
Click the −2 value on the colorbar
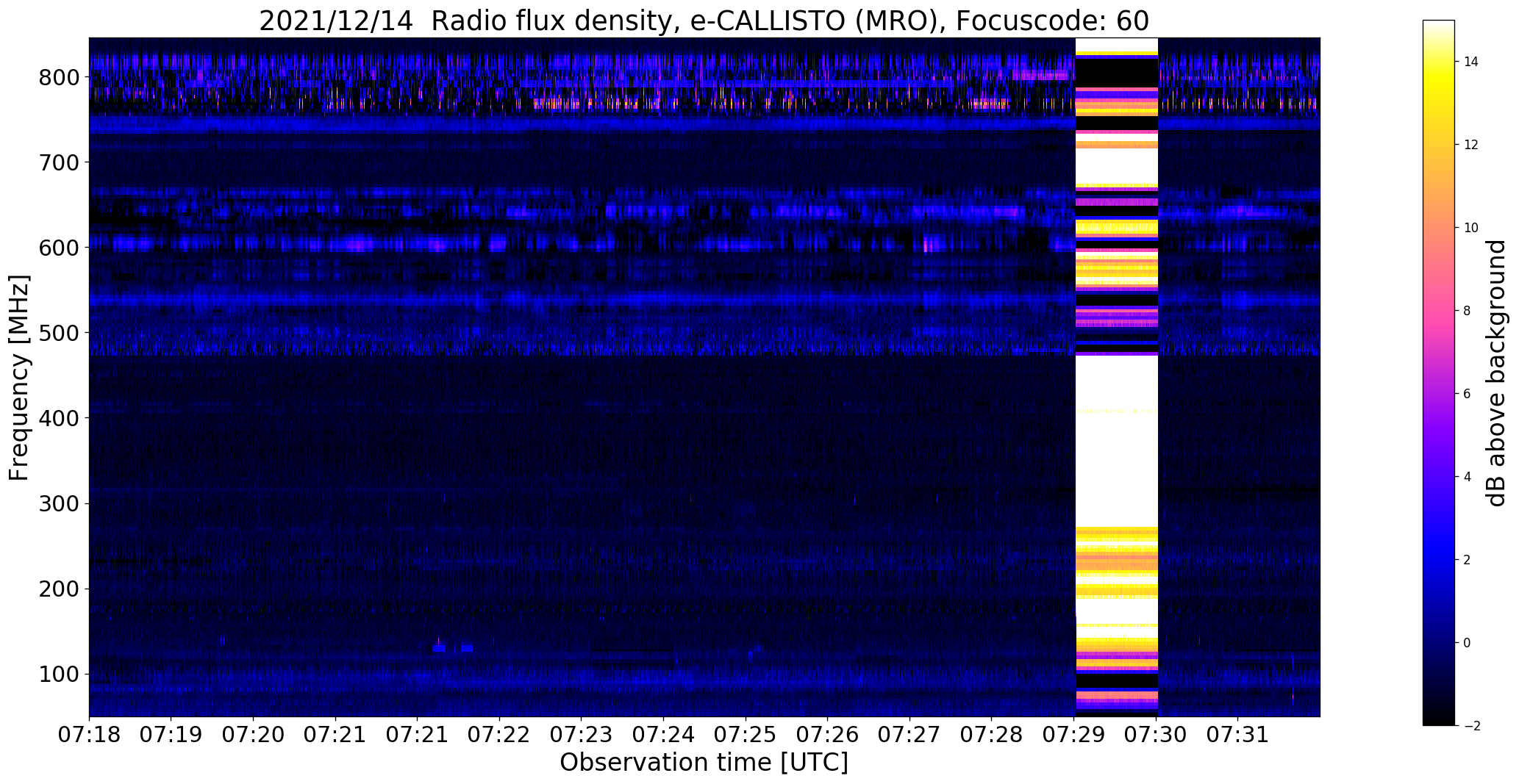(x=1471, y=726)
